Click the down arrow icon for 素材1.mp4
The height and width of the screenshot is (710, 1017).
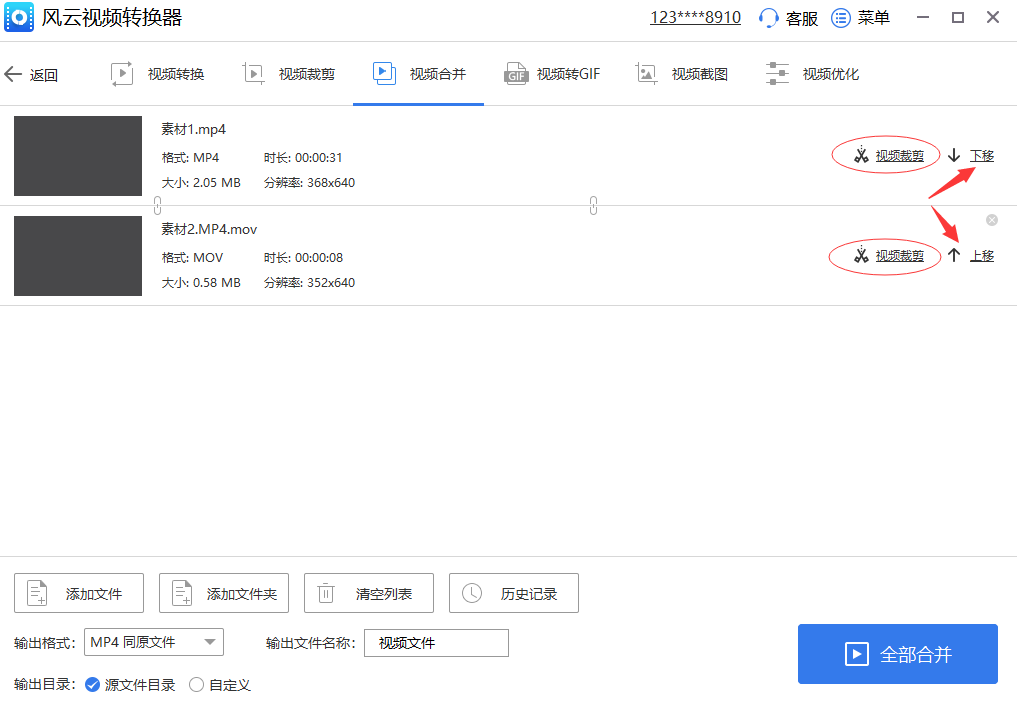tap(953, 155)
